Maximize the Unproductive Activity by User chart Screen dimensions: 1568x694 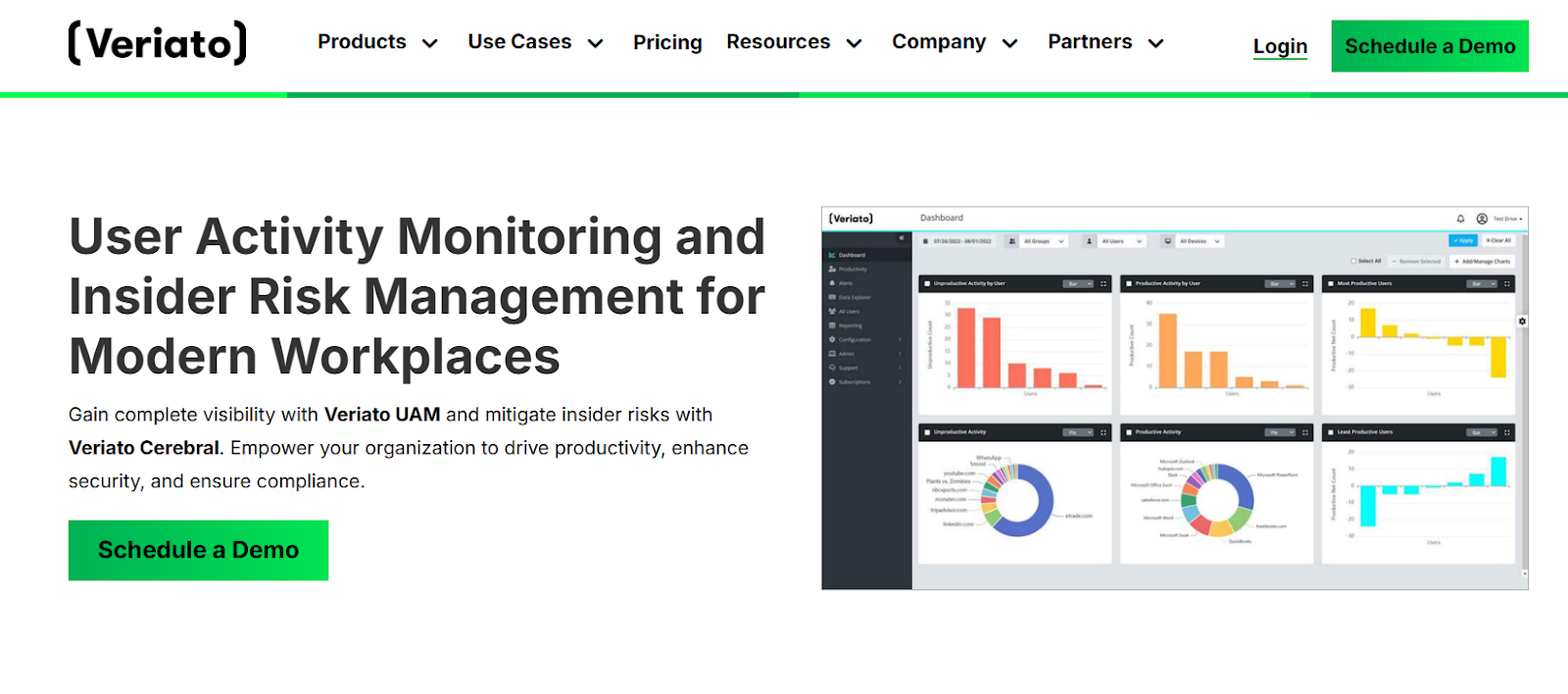(x=1103, y=283)
